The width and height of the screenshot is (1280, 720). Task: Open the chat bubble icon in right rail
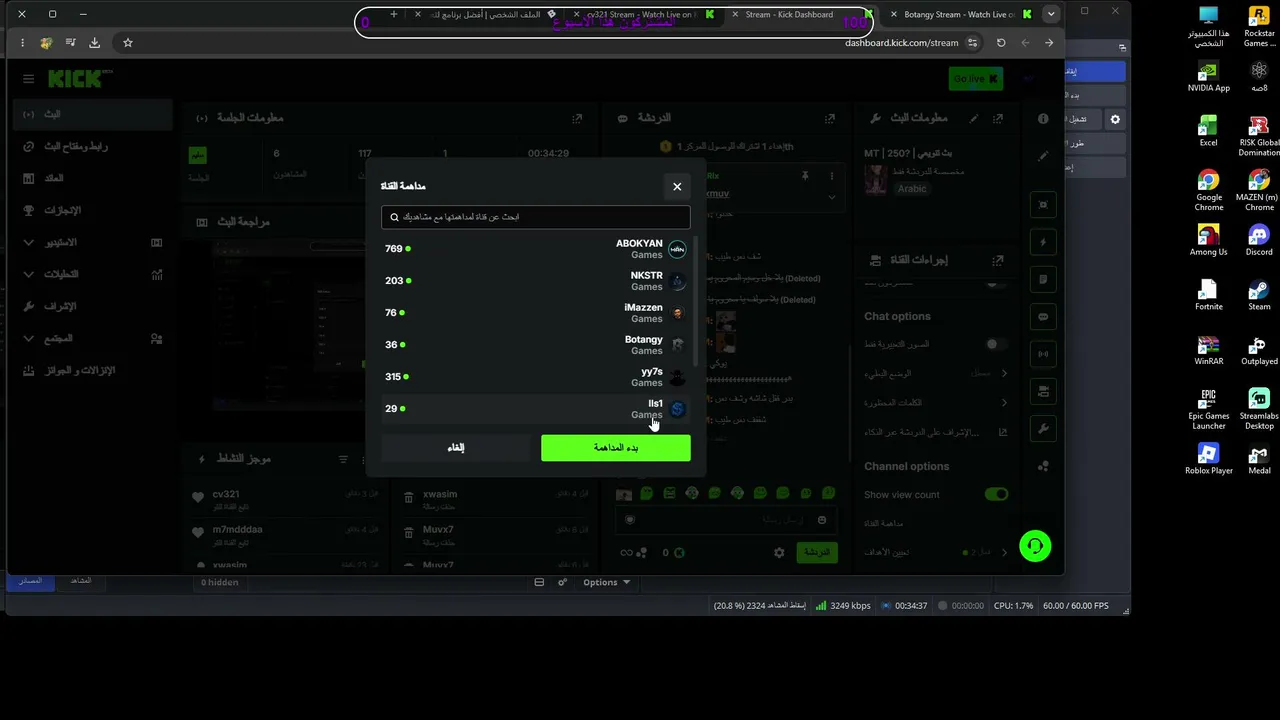click(x=1043, y=317)
